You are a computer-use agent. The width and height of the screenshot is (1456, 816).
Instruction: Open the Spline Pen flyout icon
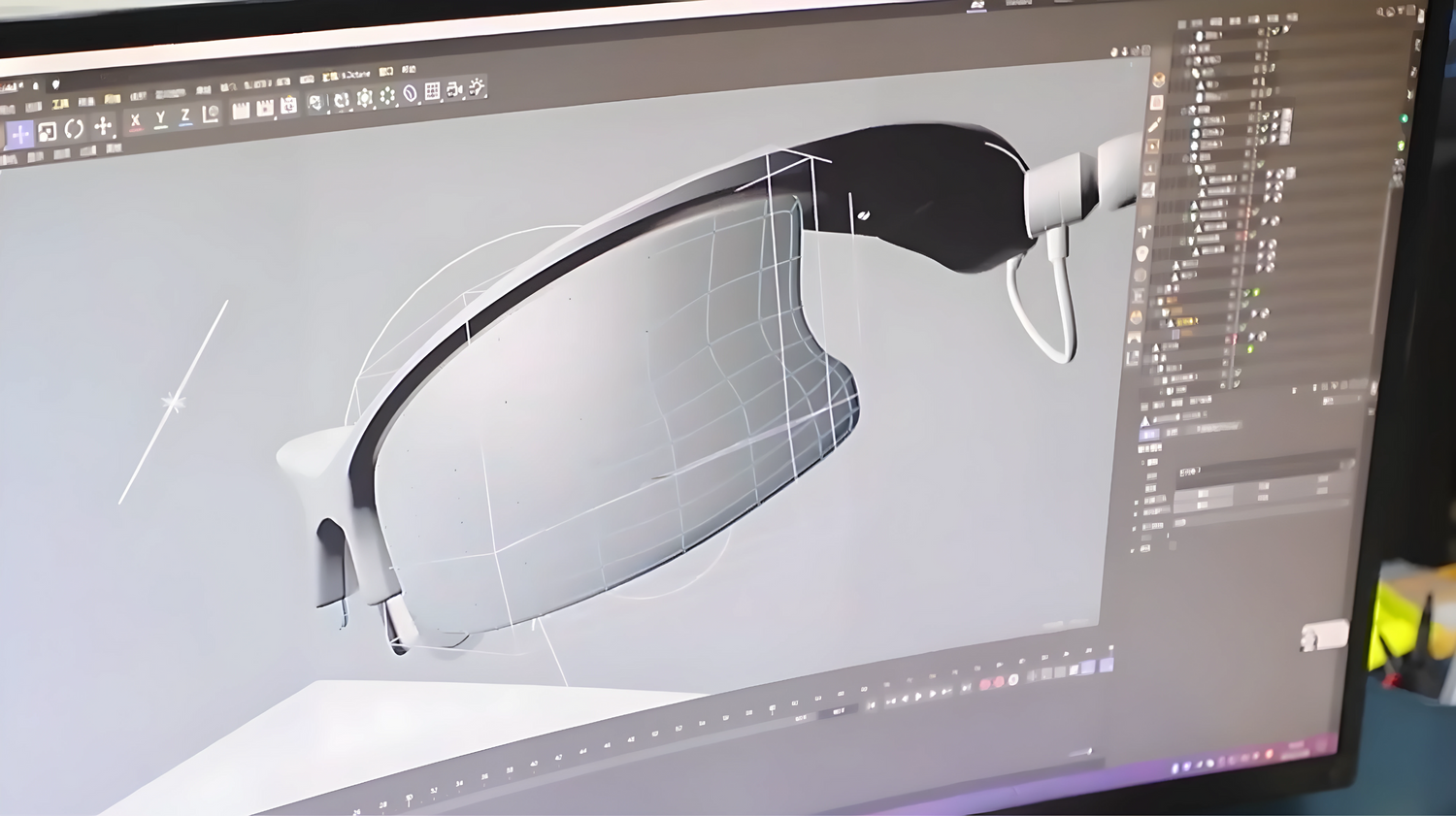point(342,100)
